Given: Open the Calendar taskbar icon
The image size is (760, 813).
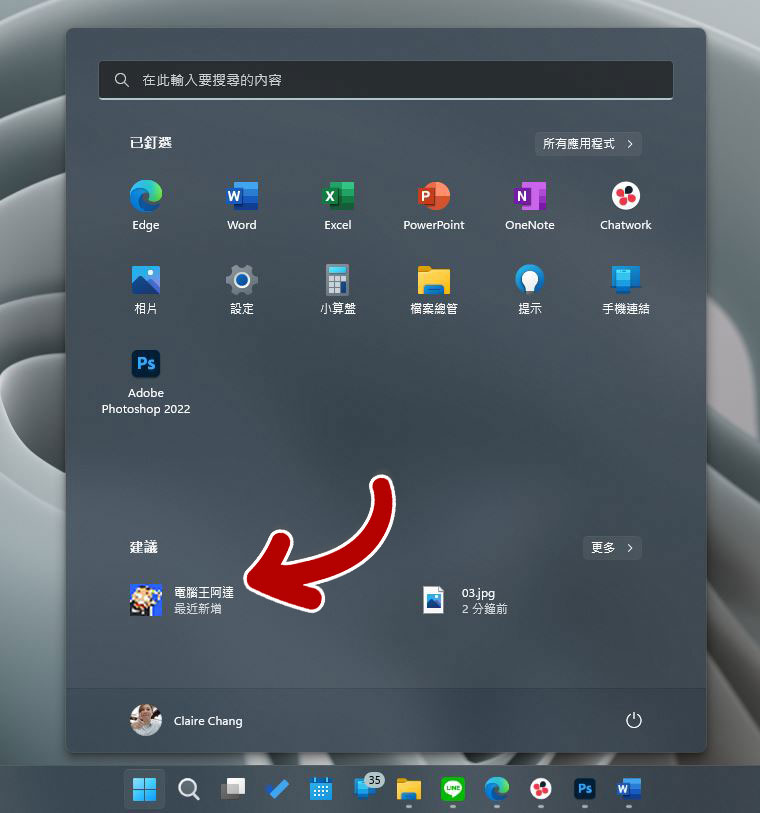Looking at the screenshot, I should pyautogui.click(x=321, y=789).
